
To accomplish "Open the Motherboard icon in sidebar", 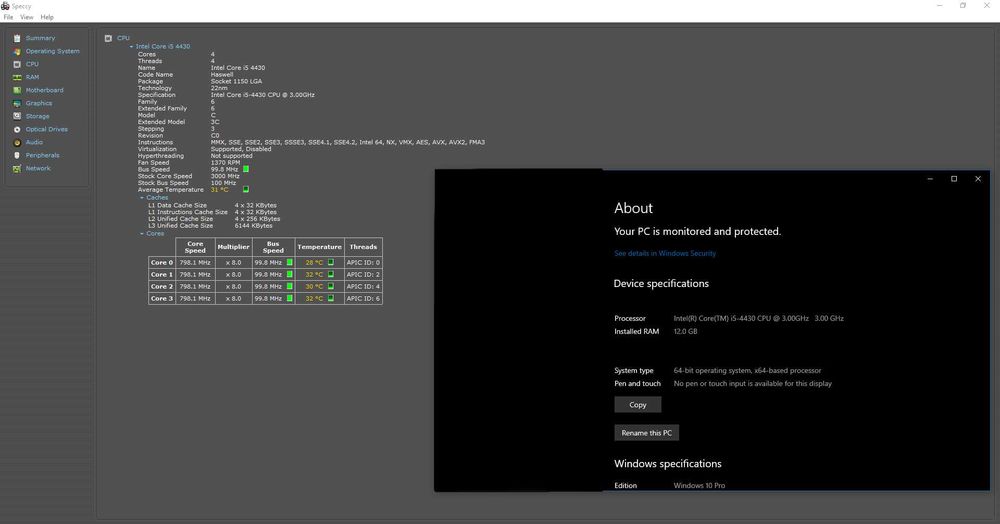I will click(x=17, y=91).
